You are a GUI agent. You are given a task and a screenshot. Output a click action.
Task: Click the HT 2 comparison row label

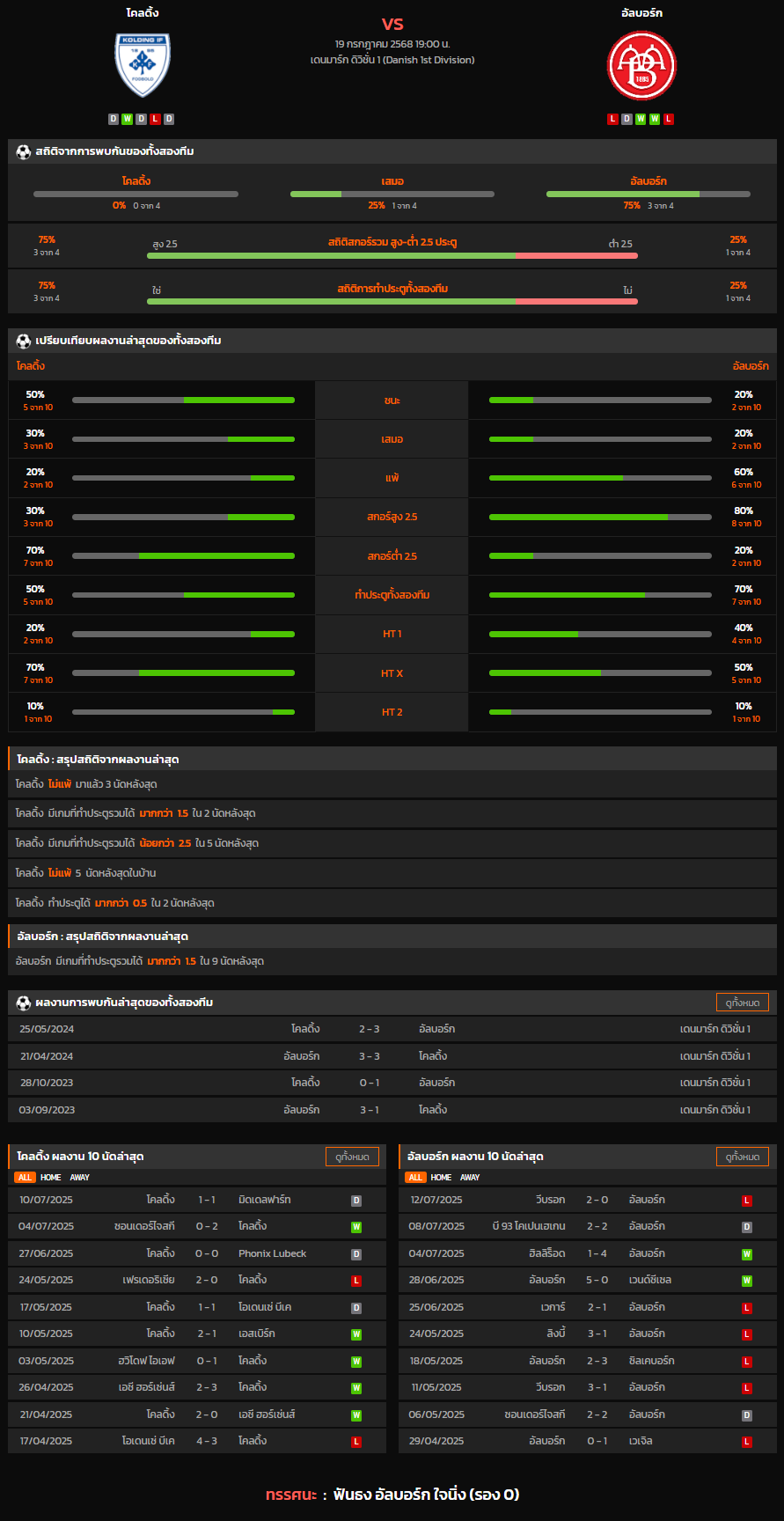coord(392,712)
